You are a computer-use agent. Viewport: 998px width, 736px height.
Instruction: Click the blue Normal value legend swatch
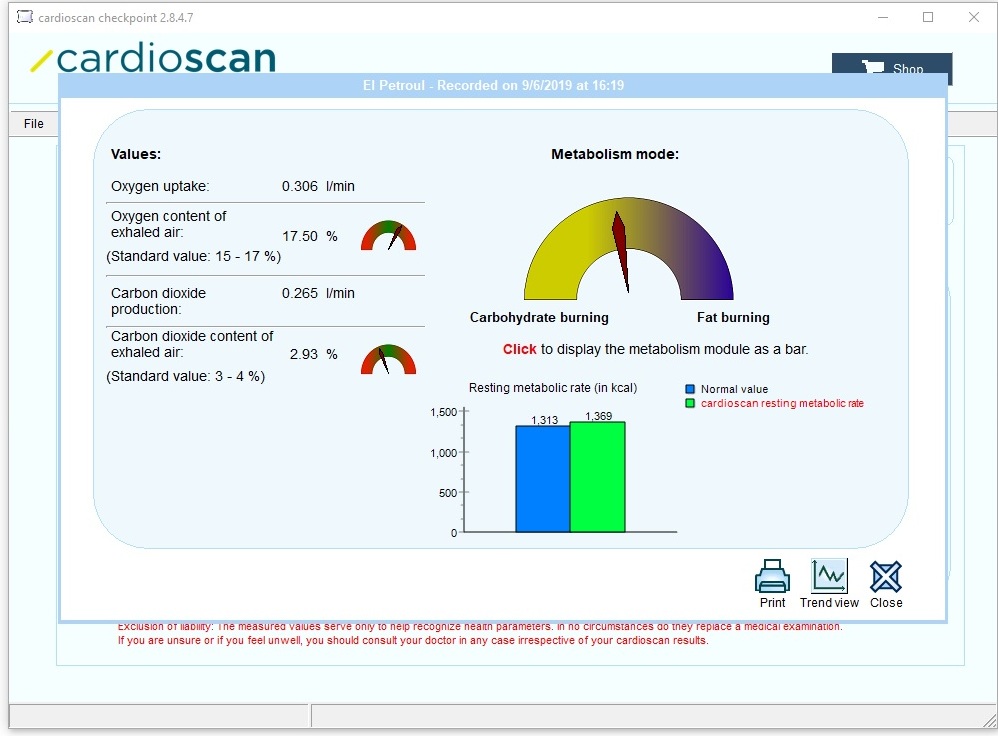690,389
